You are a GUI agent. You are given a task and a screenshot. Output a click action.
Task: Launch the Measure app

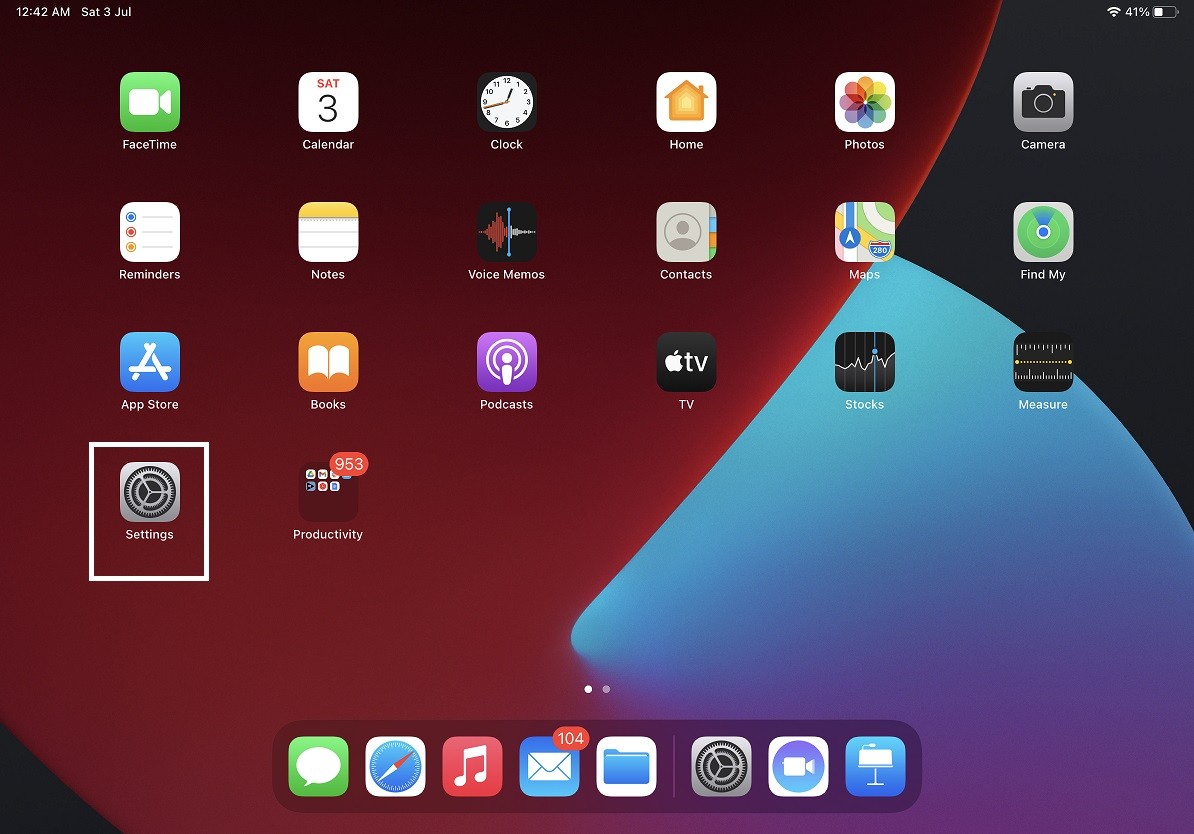[x=1043, y=362]
